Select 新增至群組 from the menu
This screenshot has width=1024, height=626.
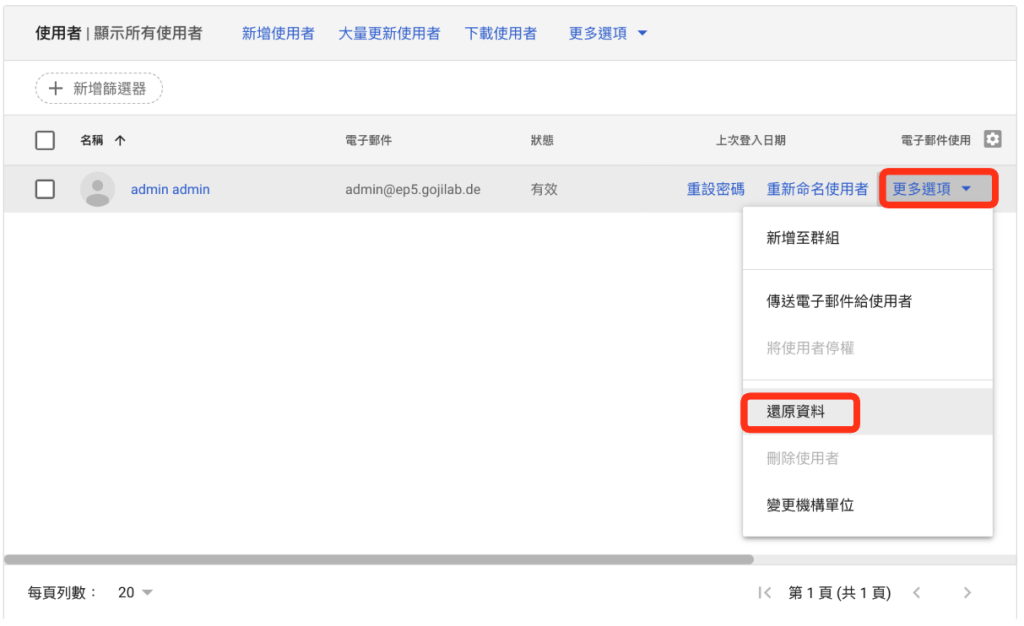point(867,238)
